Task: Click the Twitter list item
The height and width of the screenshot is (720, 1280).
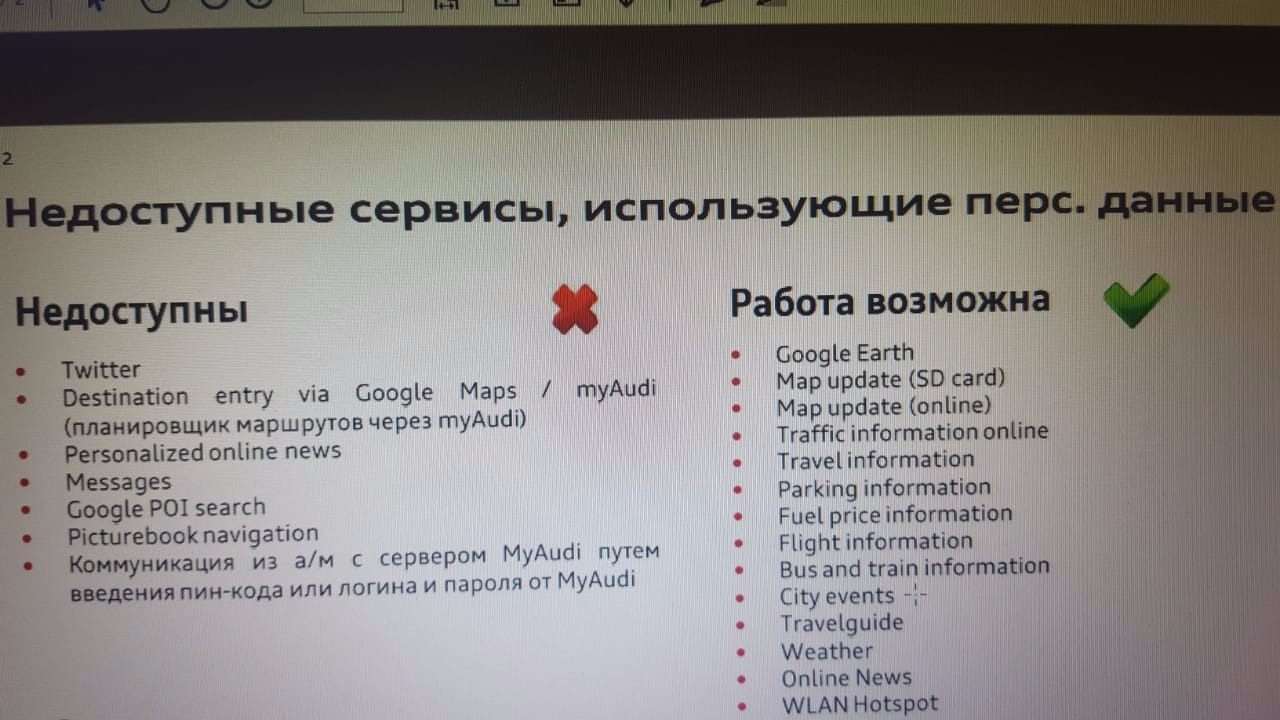Action: point(101,370)
